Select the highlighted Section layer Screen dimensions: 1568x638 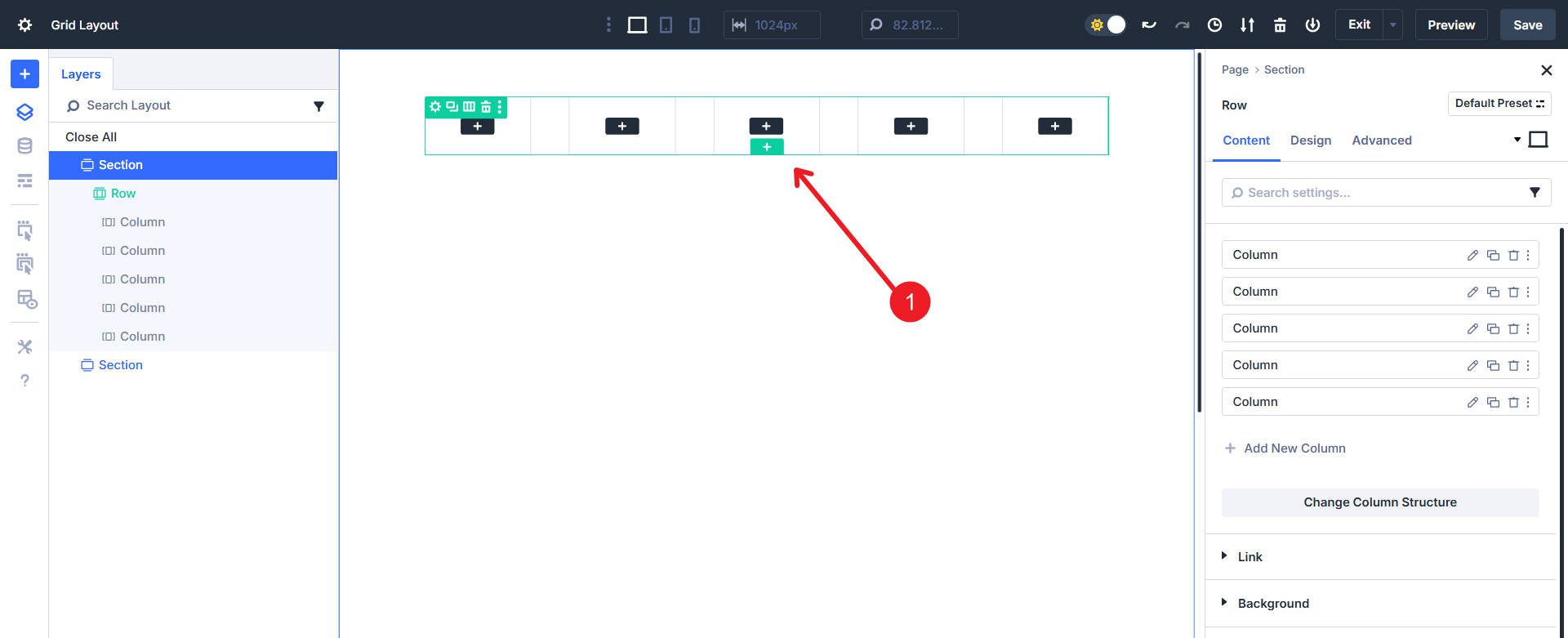pos(193,165)
